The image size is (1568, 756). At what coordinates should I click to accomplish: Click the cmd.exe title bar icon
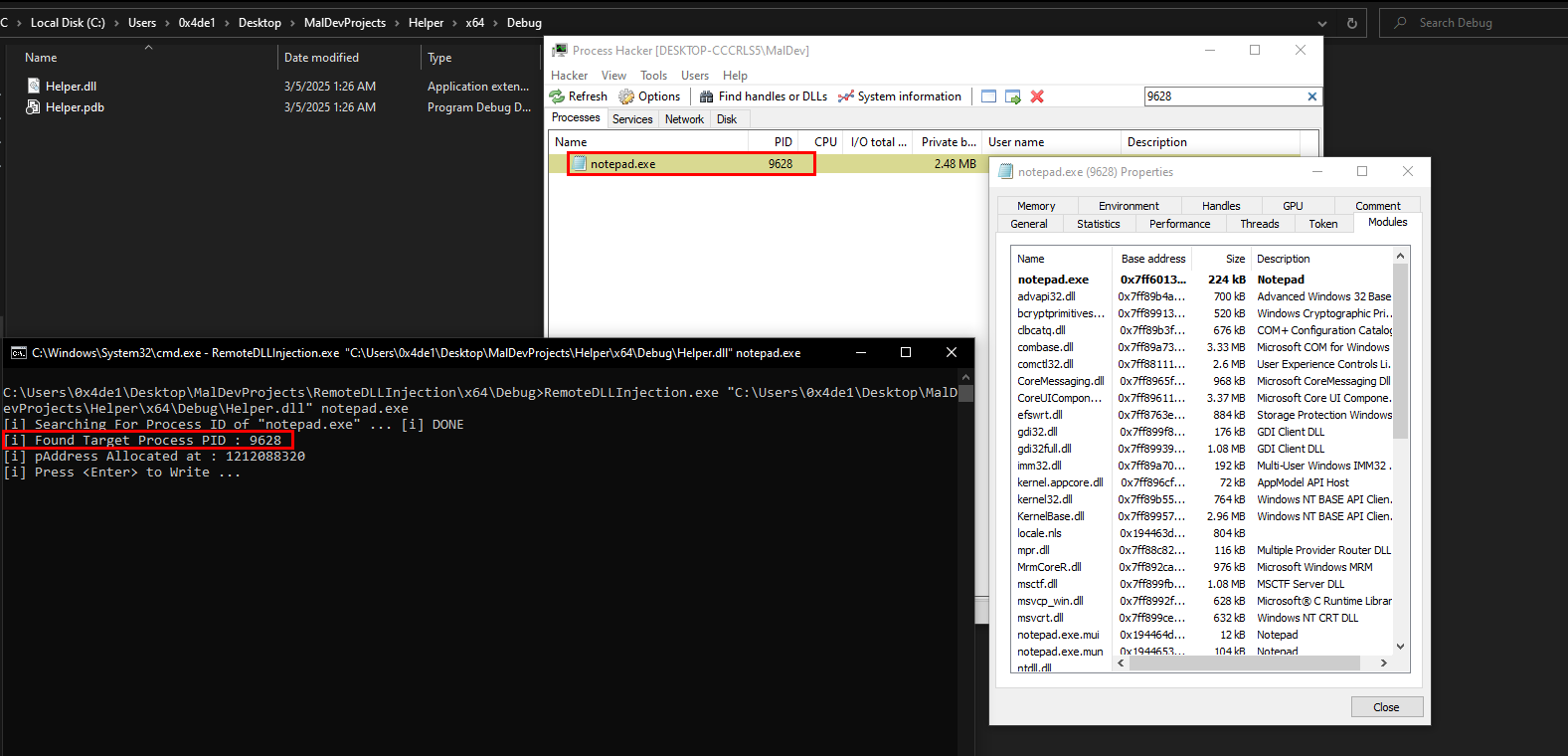pos(19,353)
